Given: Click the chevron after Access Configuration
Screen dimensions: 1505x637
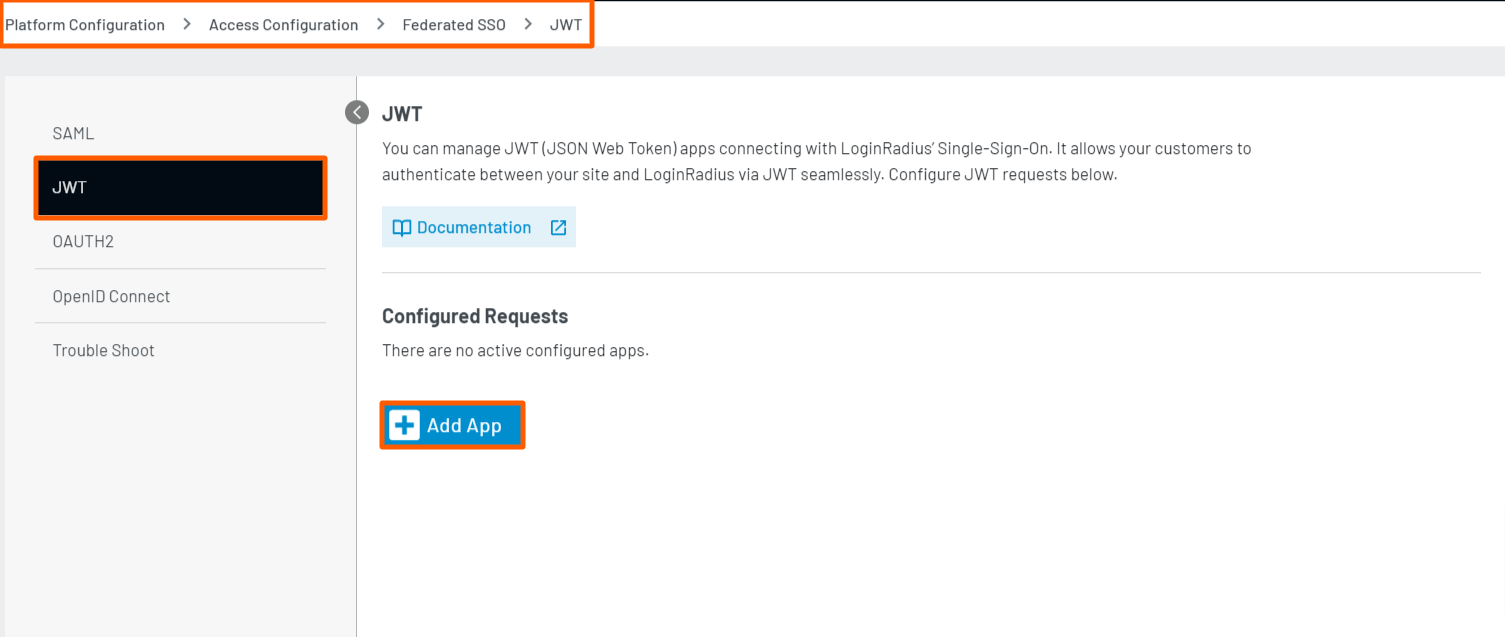Looking at the screenshot, I should click(380, 24).
